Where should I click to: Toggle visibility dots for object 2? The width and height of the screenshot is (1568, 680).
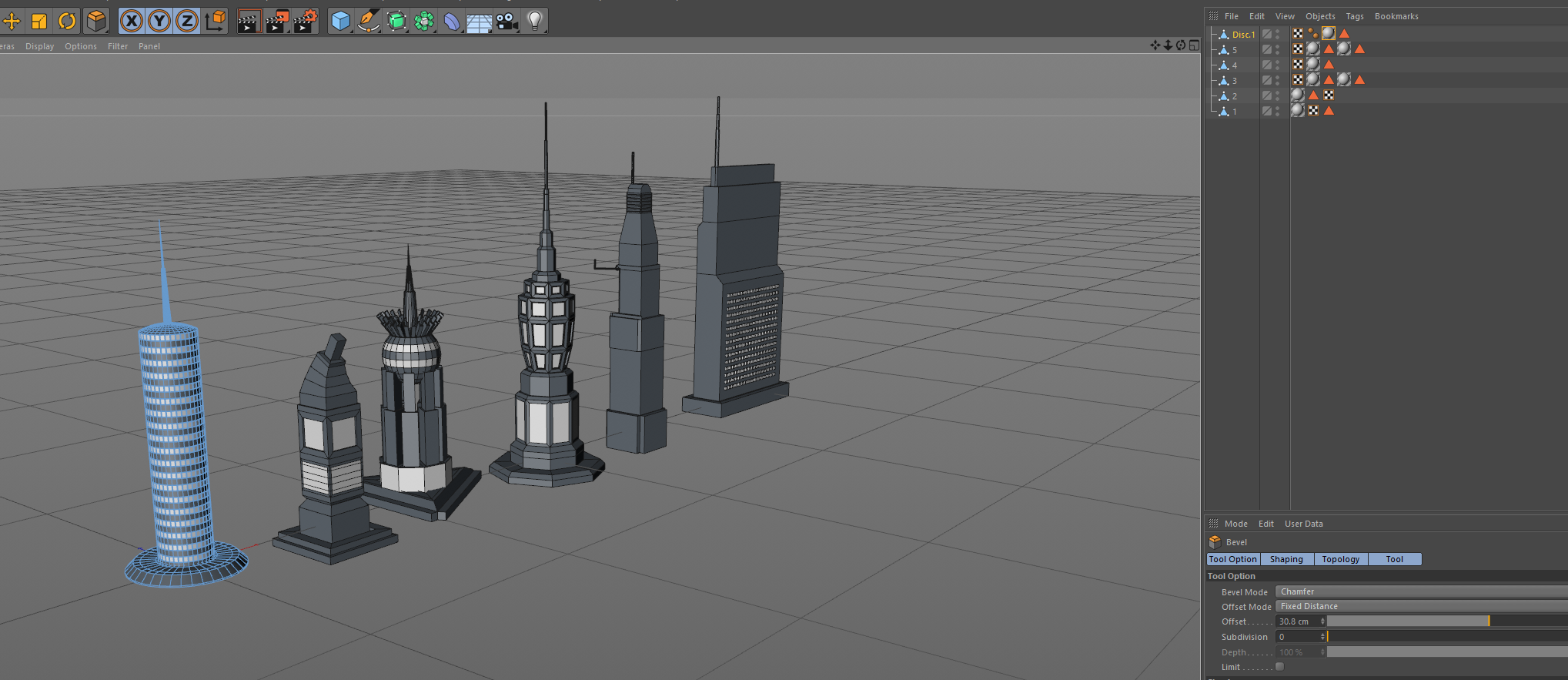(x=1278, y=95)
